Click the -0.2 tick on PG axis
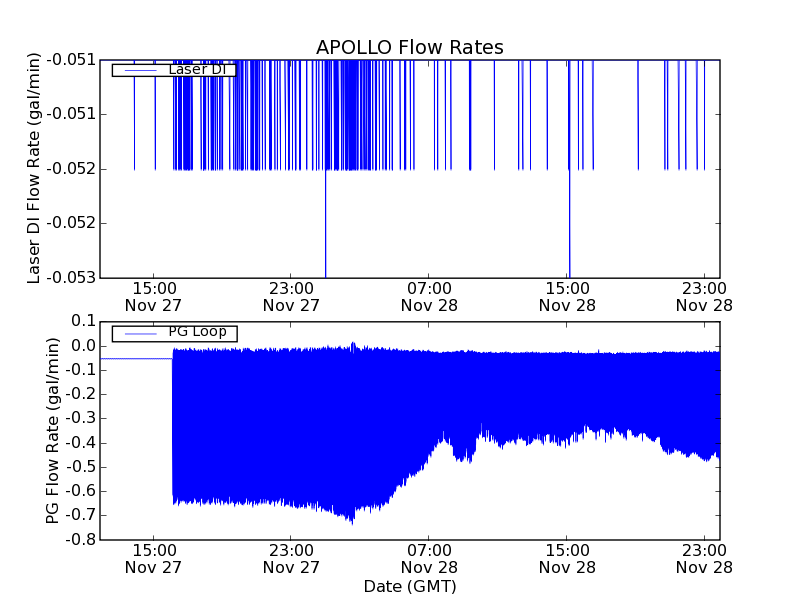The height and width of the screenshot is (600, 800). 80,394
